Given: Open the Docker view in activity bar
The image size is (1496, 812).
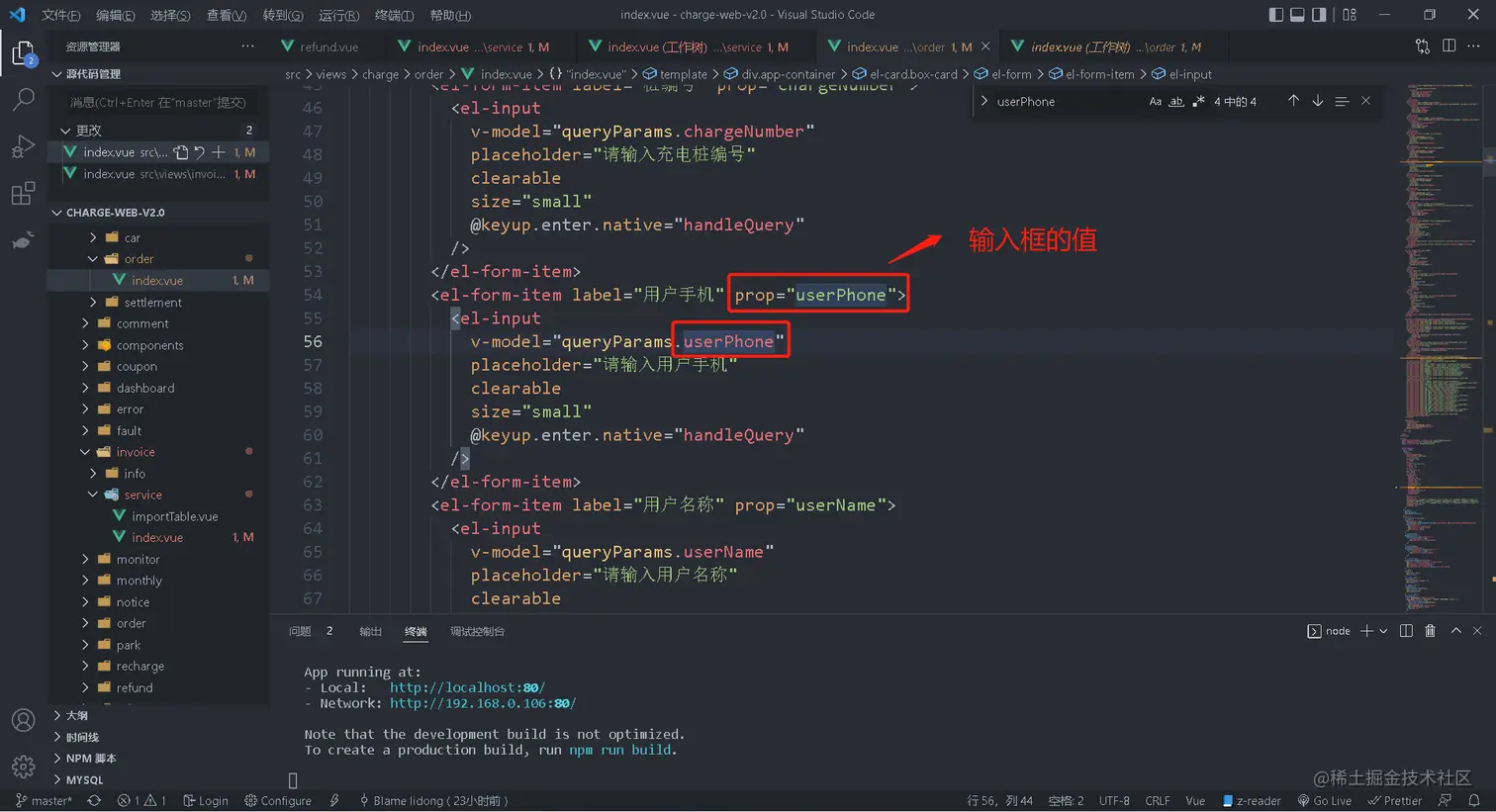Looking at the screenshot, I should coord(23,240).
